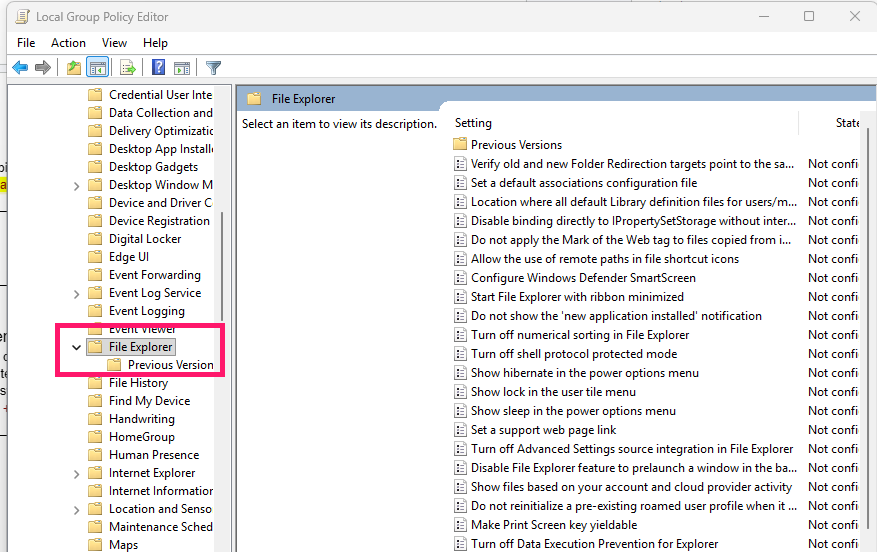Image resolution: width=877 pixels, height=552 pixels.
Task: Select 'Show lock in the user tile menu'
Action: point(553,392)
